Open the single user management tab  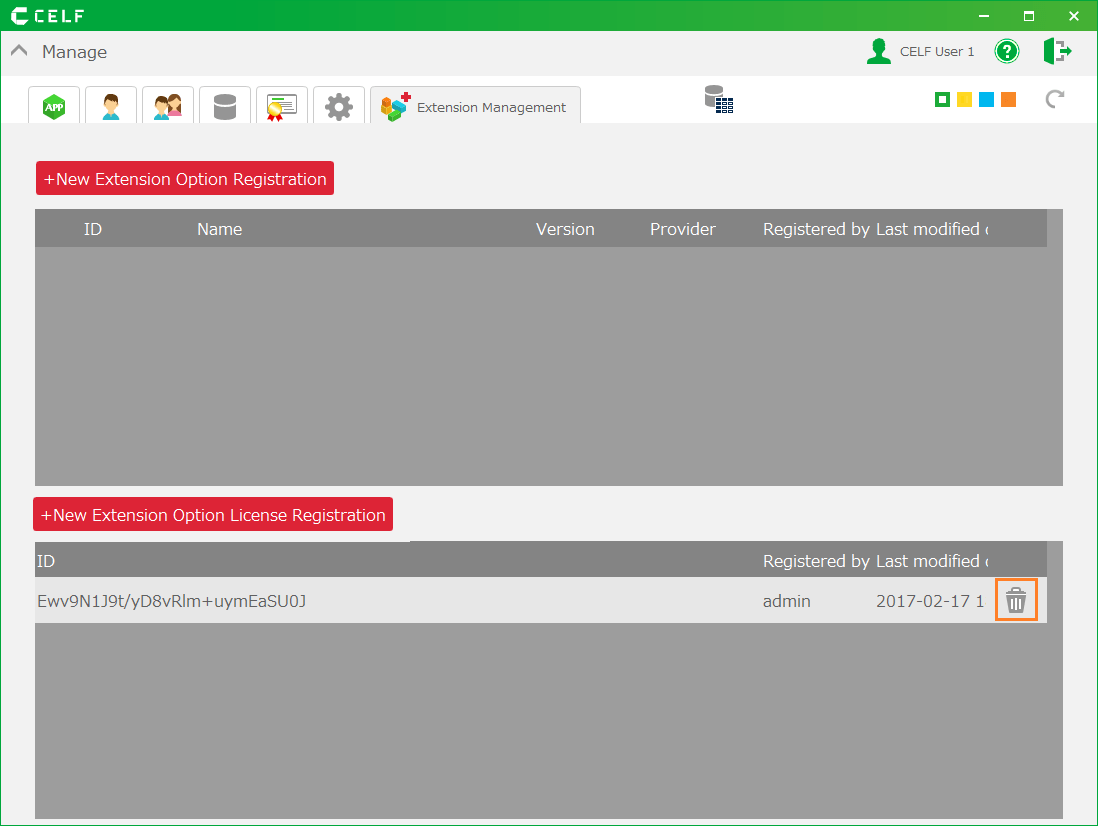(111, 106)
